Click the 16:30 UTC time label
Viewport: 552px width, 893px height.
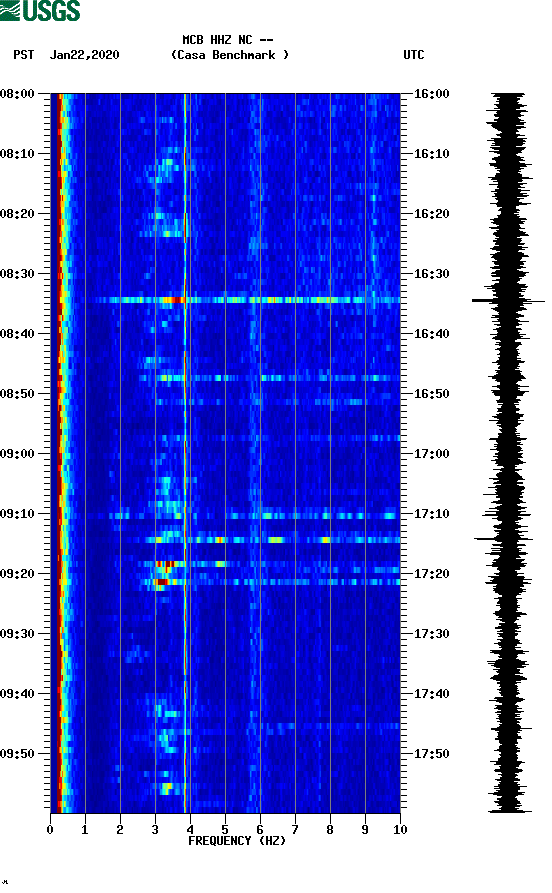click(x=431, y=274)
